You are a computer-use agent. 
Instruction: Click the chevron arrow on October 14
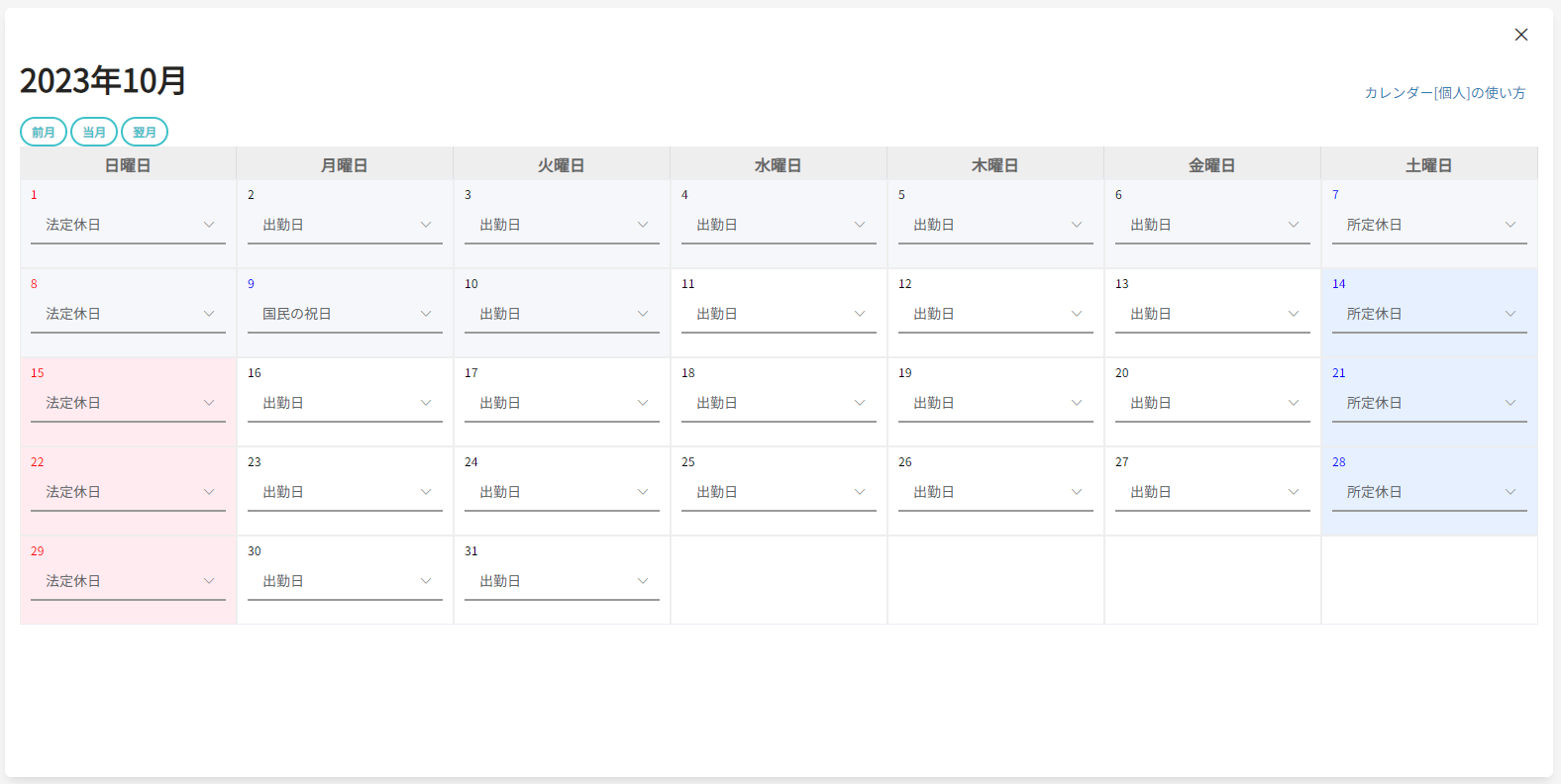point(1510,314)
